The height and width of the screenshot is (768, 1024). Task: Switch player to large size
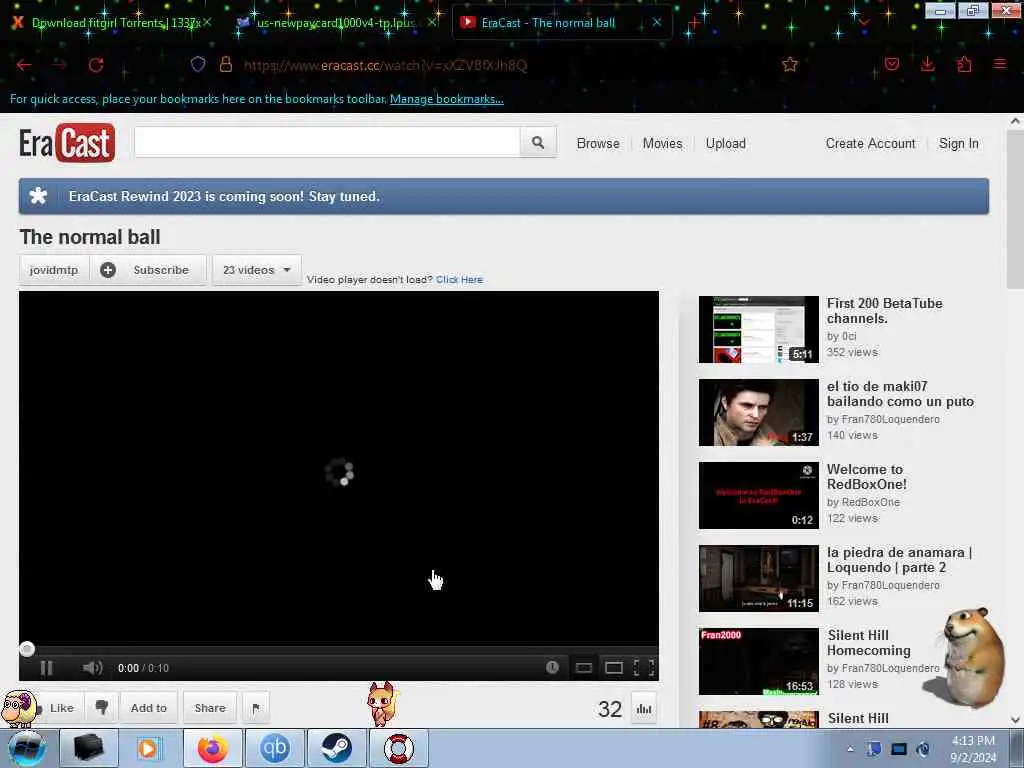pyautogui.click(x=614, y=667)
